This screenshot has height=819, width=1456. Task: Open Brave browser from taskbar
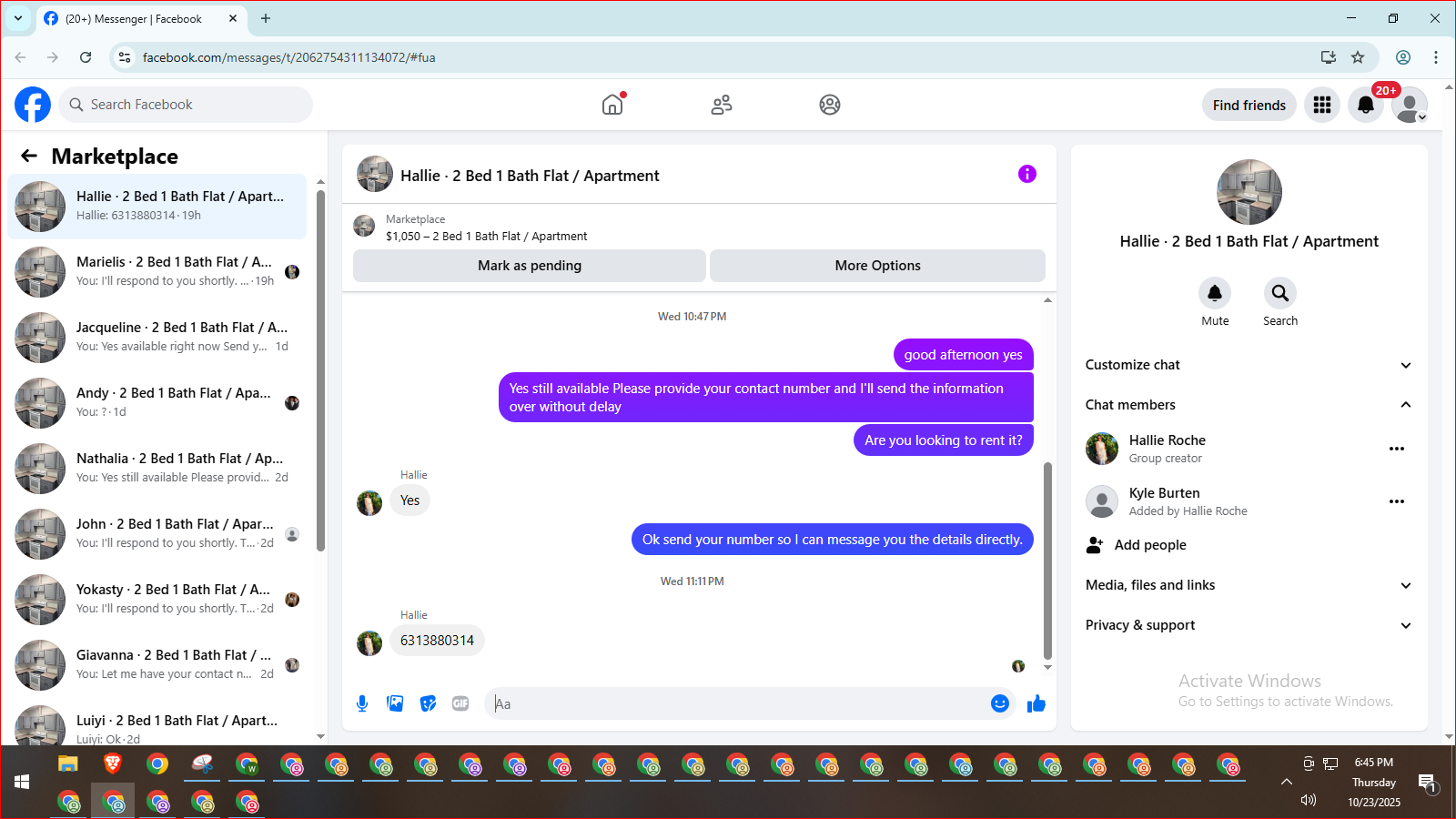pyautogui.click(x=113, y=764)
